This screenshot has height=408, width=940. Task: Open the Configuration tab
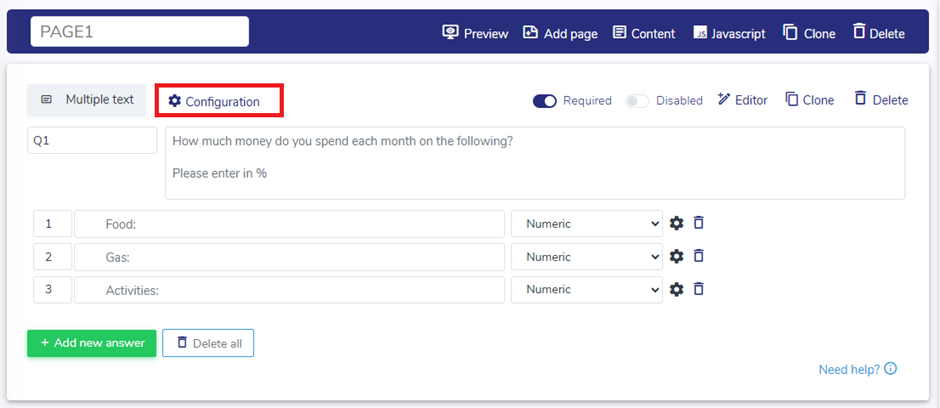point(214,101)
